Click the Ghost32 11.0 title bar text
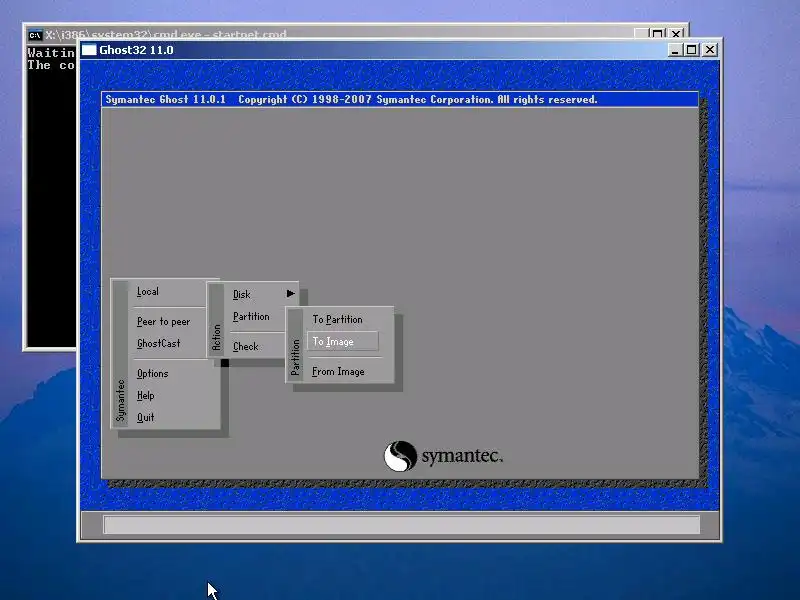800x600 pixels. 136,50
